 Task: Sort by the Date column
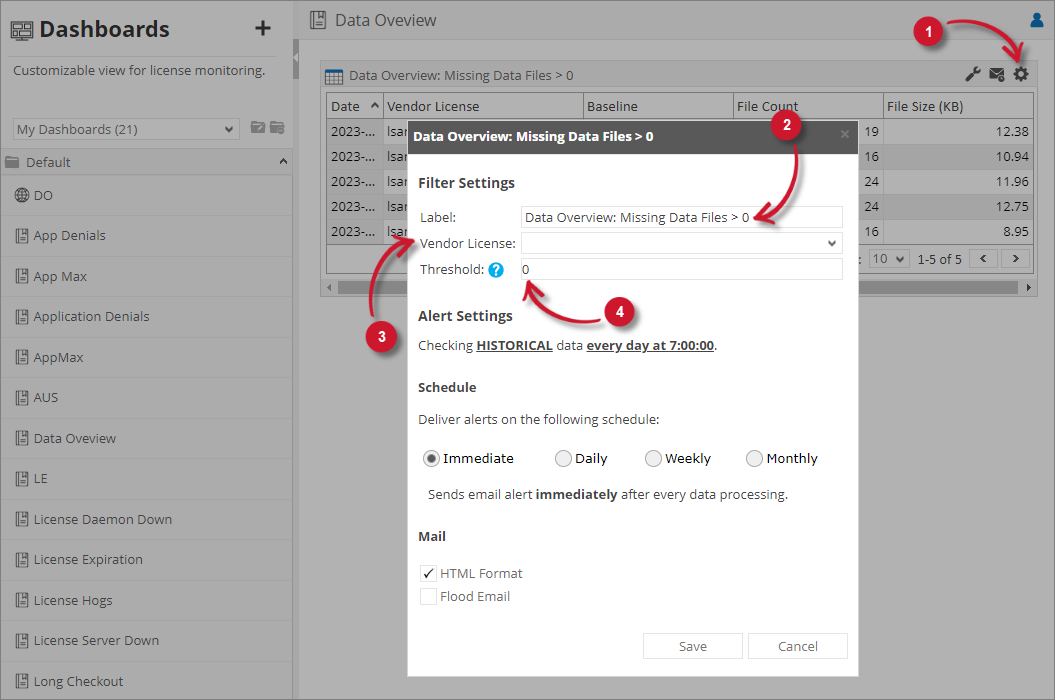pyautogui.click(x=355, y=106)
